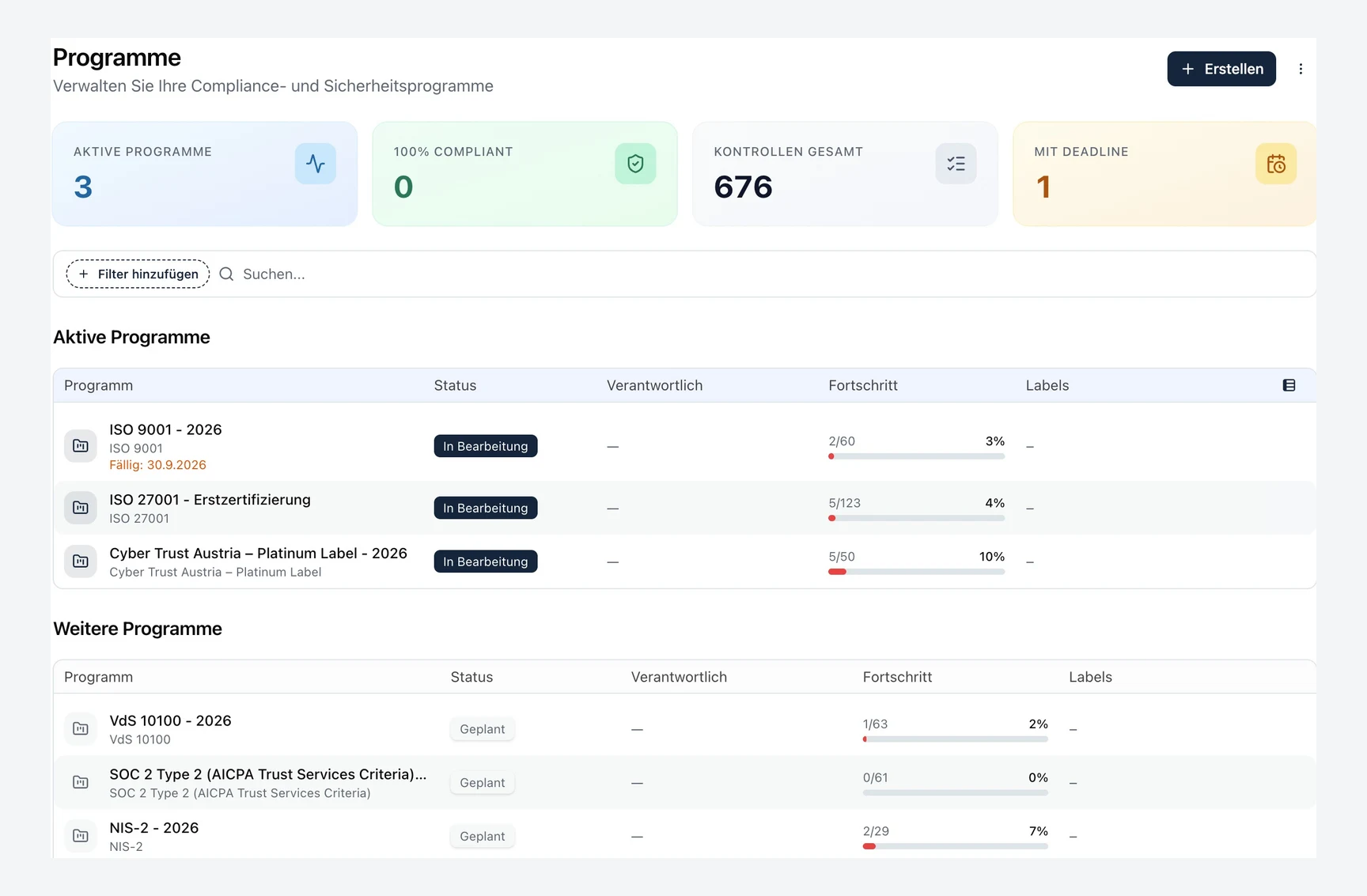Click Labels header in Weitere Programme table

click(1090, 677)
